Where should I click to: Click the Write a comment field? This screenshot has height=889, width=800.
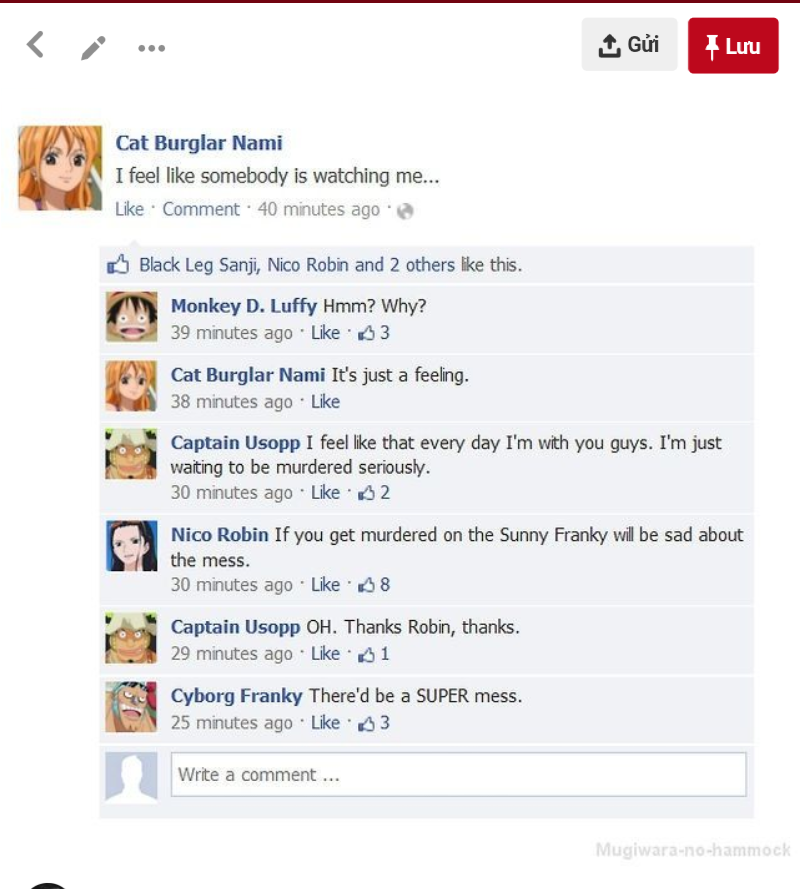coord(459,774)
